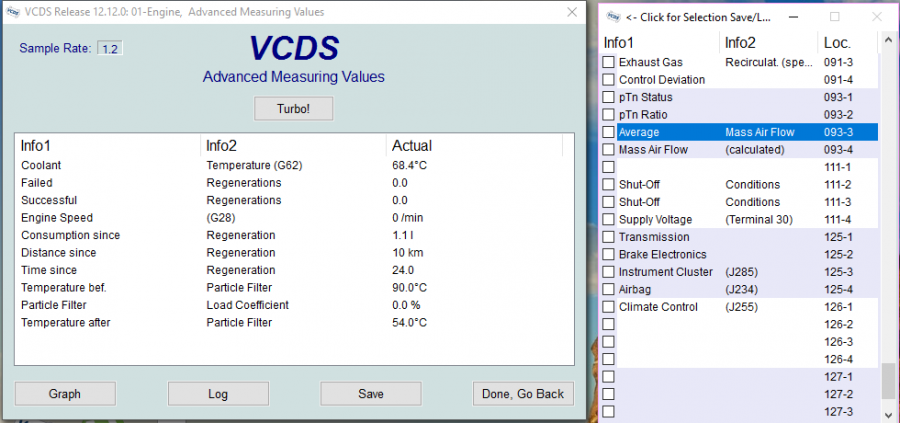Image resolution: width=900 pixels, height=423 pixels.
Task: Tick the Transmission 125-1 checkbox
Action: (x=608, y=237)
